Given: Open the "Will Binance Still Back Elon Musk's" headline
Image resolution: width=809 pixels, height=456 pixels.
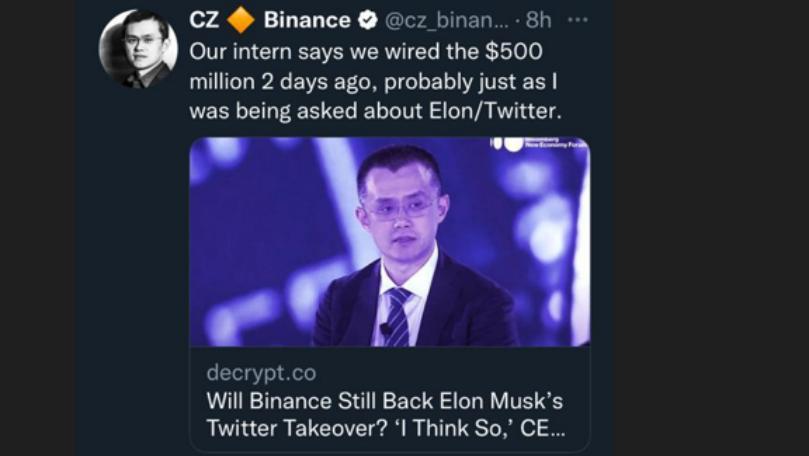Looking at the screenshot, I should point(384,402).
